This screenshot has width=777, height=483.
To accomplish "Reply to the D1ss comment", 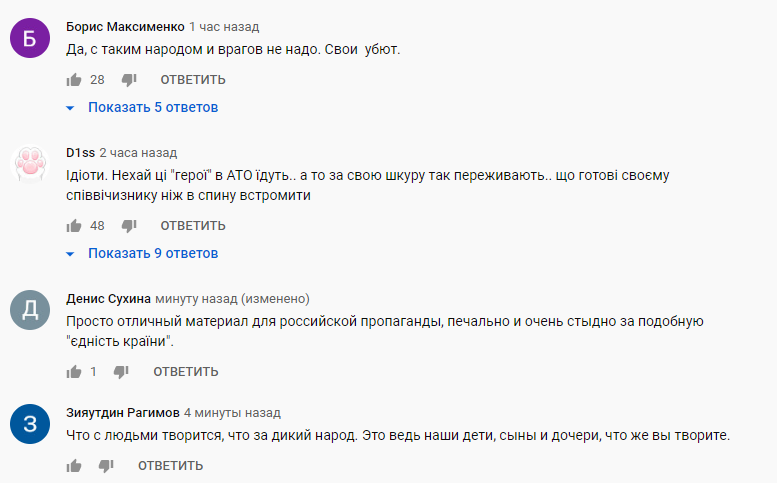I will click(193, 226).
